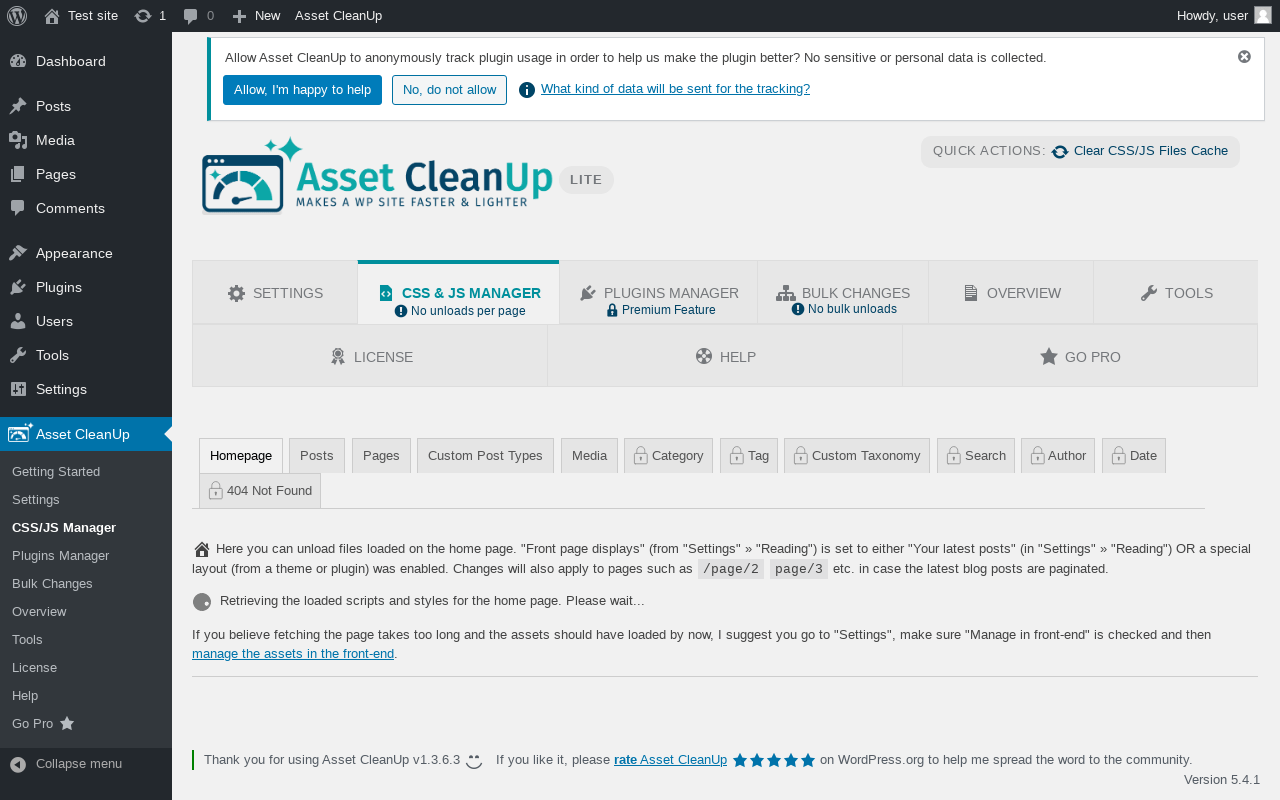Open the LICENSE tab
This screenshot has width=1280, height=800.
[x=370, y=356]
